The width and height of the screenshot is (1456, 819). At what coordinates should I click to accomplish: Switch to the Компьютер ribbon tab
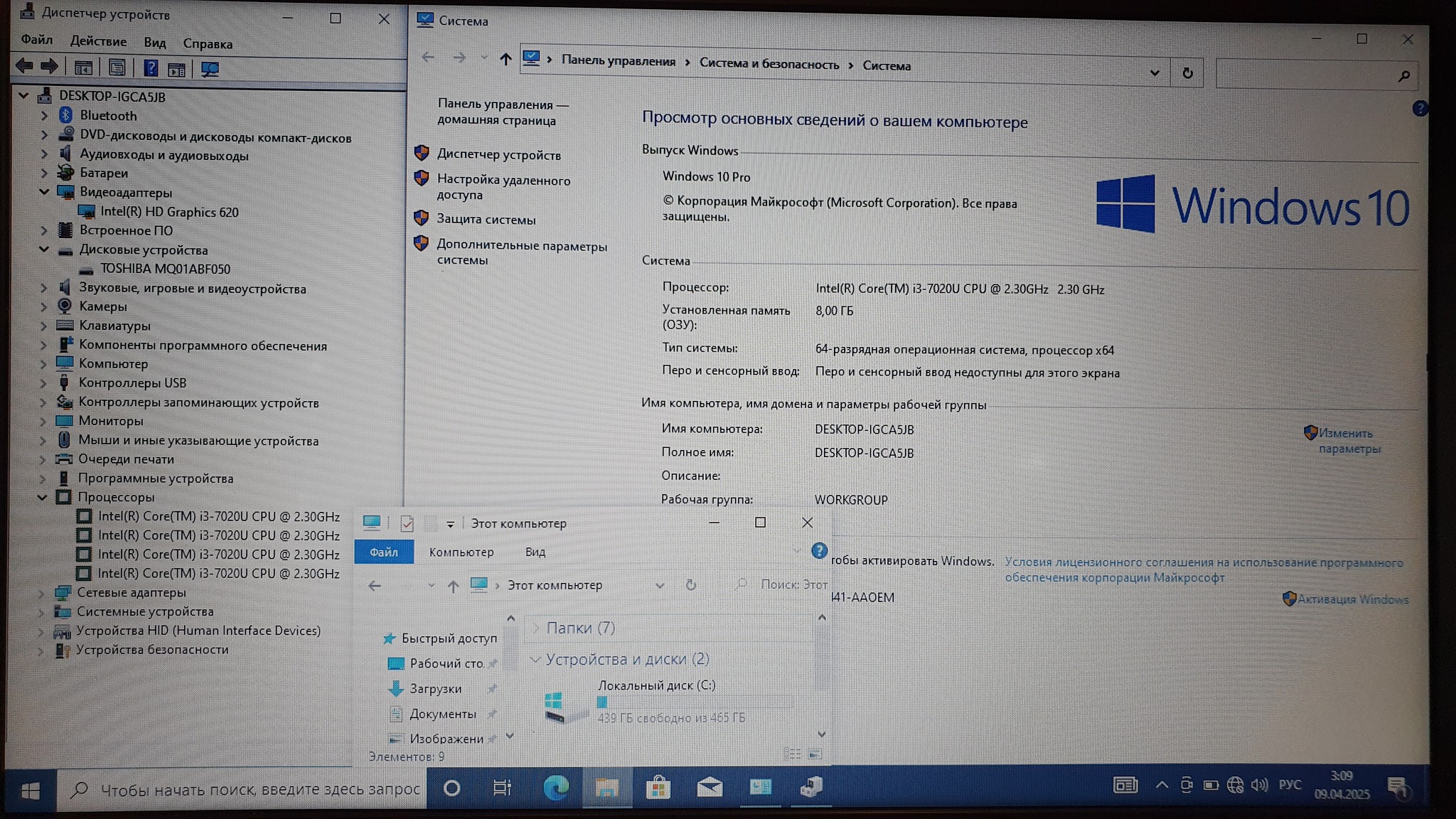(461, 552)
